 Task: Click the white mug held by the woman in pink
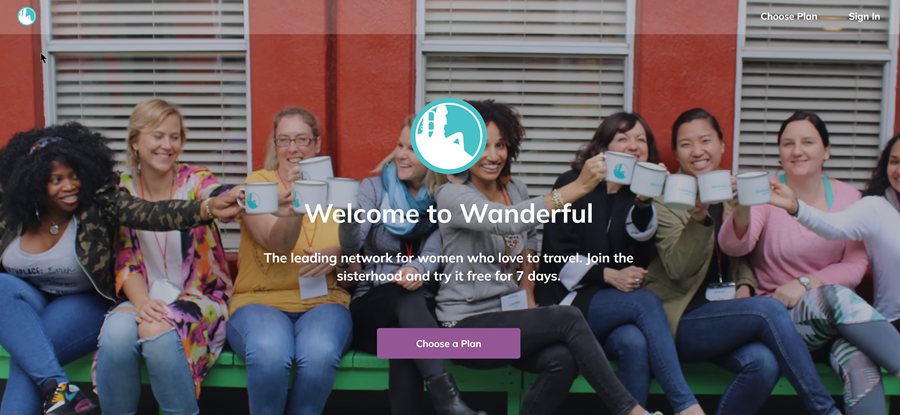coord(753,188)
